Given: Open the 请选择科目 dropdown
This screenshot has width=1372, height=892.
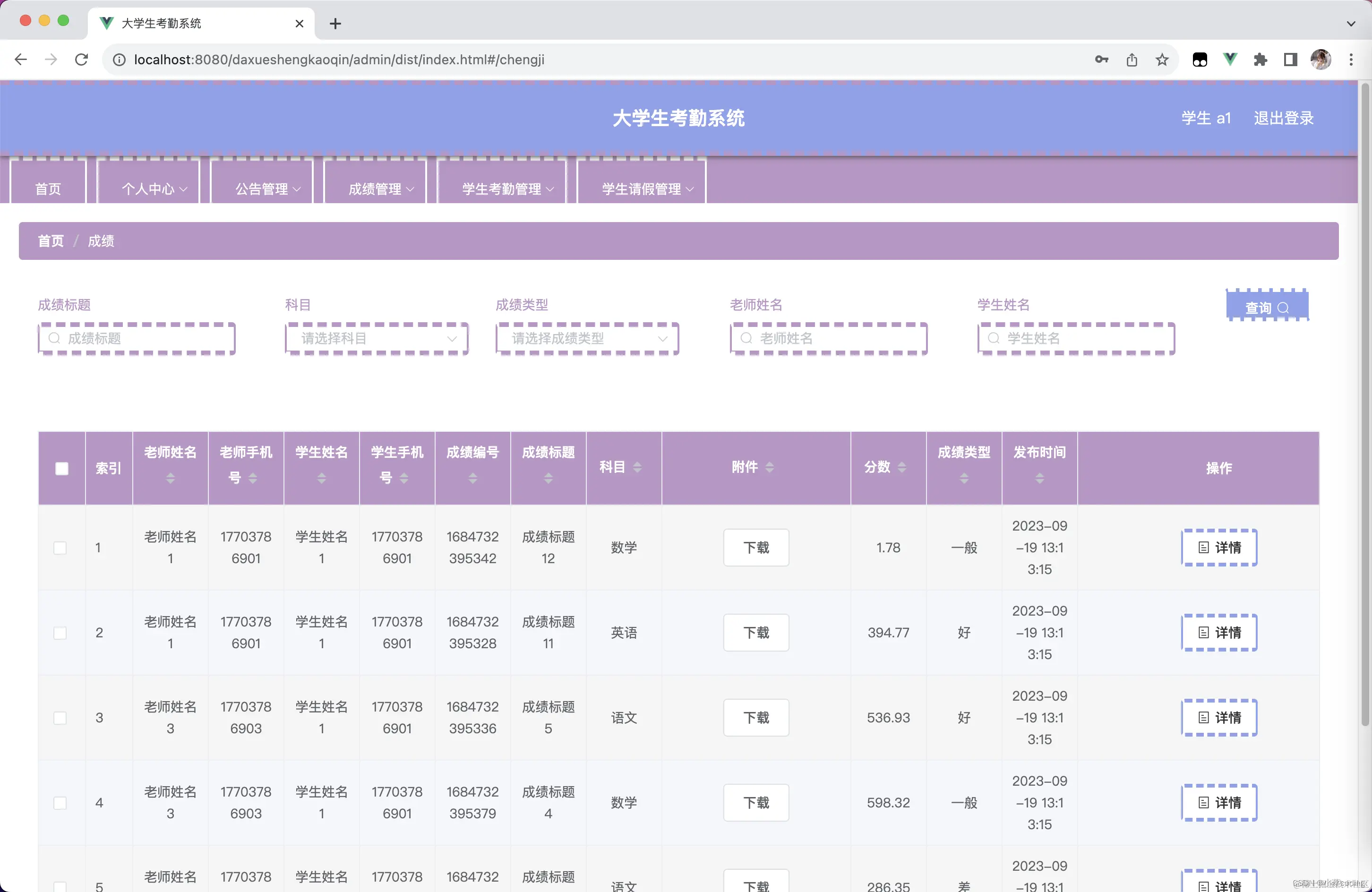Looking at the screenshot, I should 377,338.
